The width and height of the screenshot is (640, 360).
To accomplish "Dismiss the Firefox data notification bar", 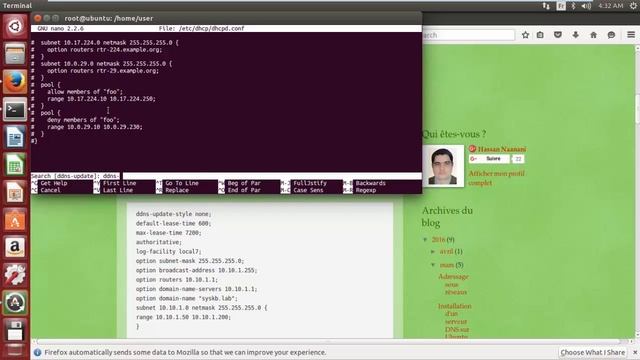I will coord(635,352).
